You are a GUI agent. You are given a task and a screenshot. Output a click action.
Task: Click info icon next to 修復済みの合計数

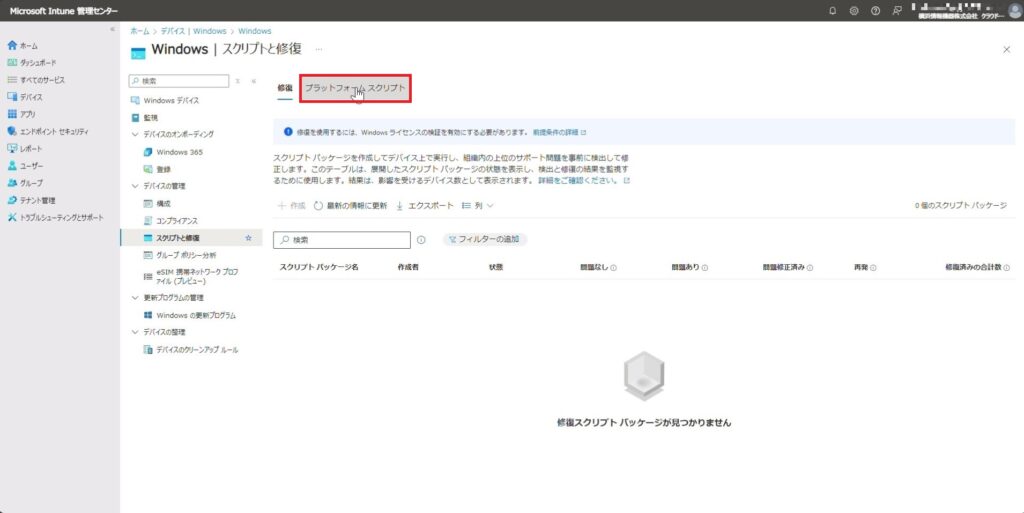pyautogui.click(x=1006, y=268)
